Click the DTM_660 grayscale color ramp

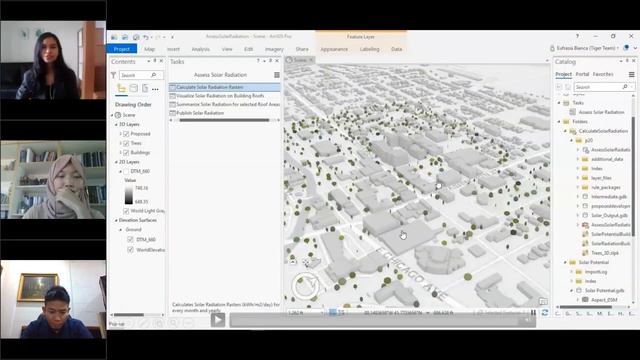pos(129,194)
